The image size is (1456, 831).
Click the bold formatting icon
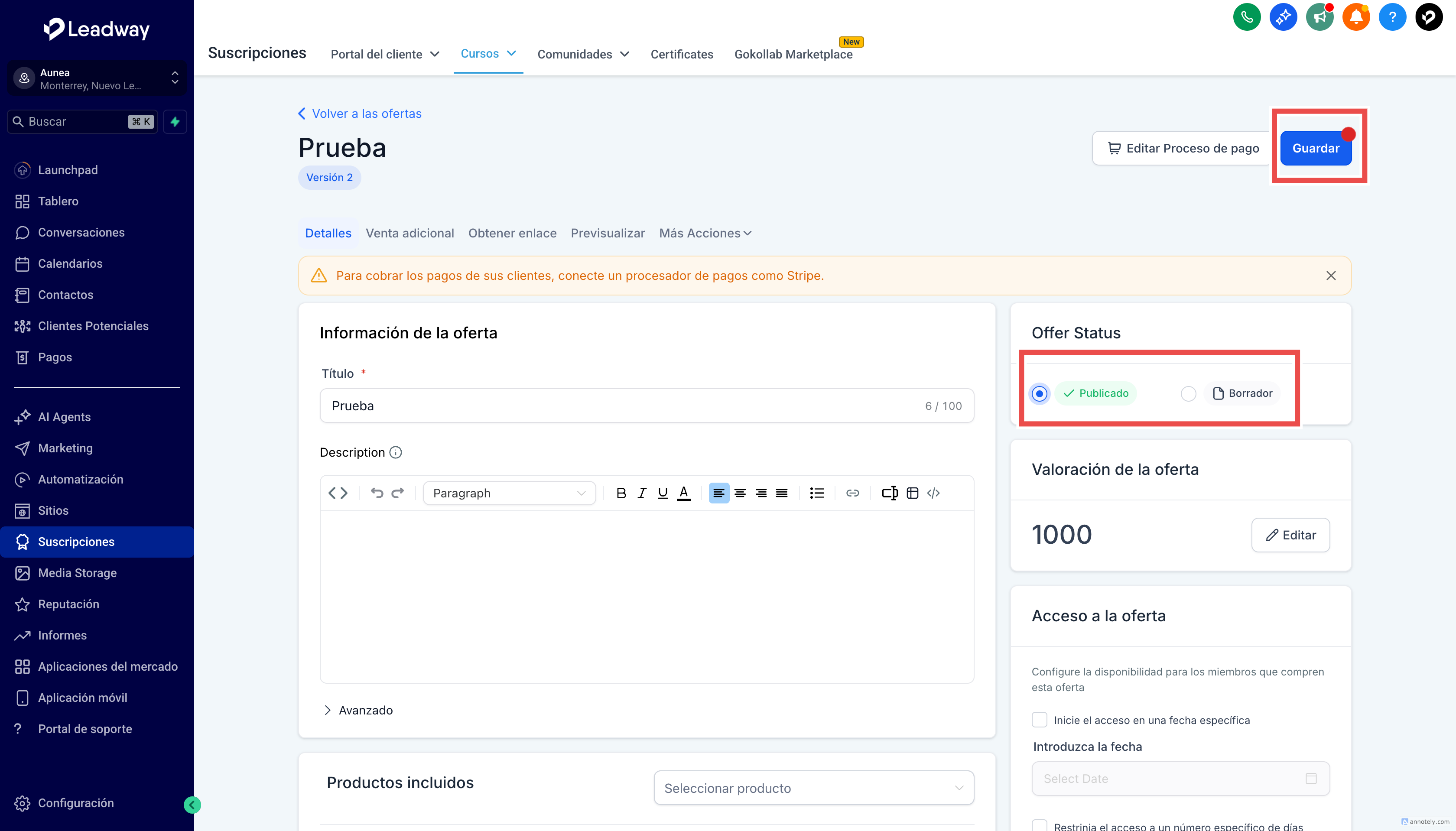click(621, 493)
